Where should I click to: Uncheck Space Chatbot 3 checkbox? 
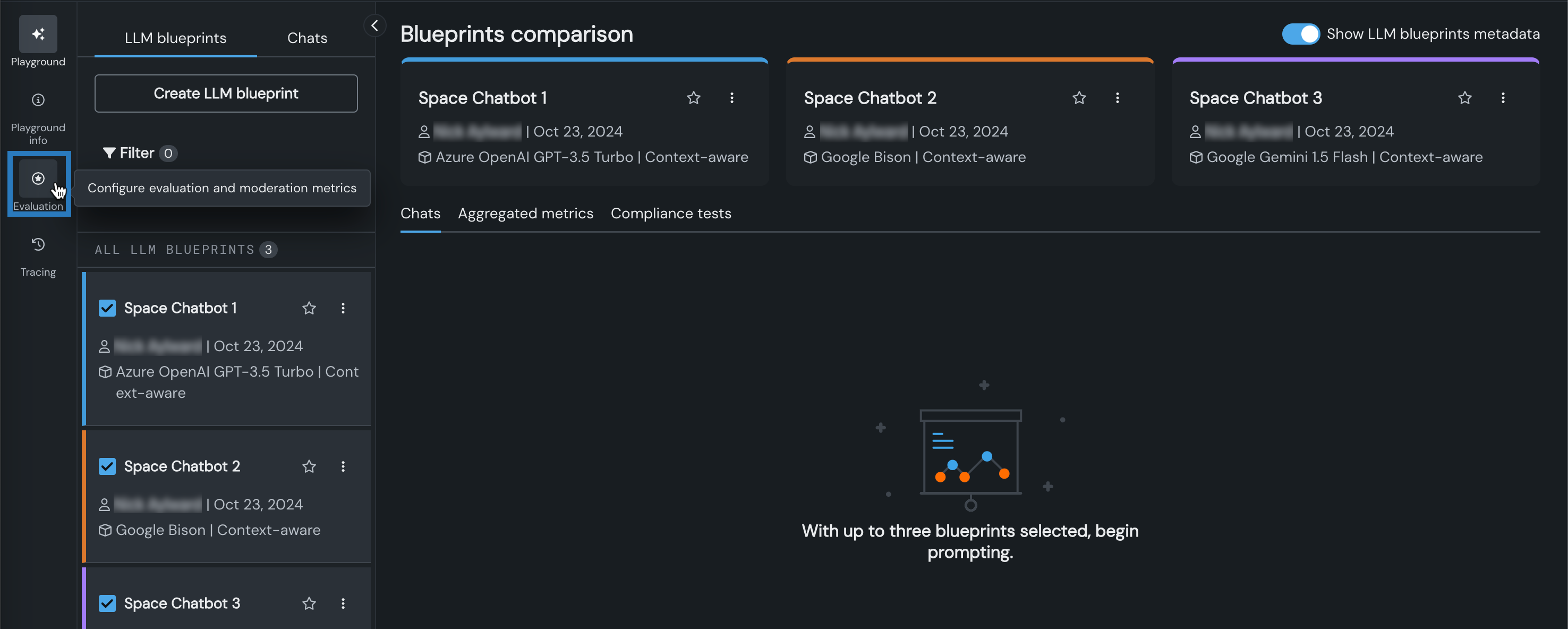pyautogui.click(x=107, y=603)
